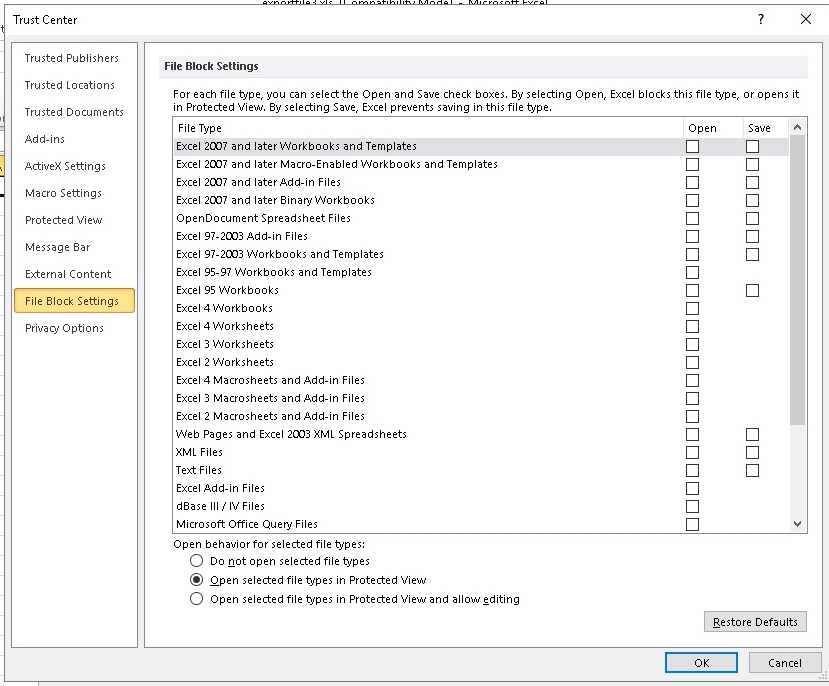Check Open for Excel 2 Worksheets
829x686 pixels.
point(692,362)
